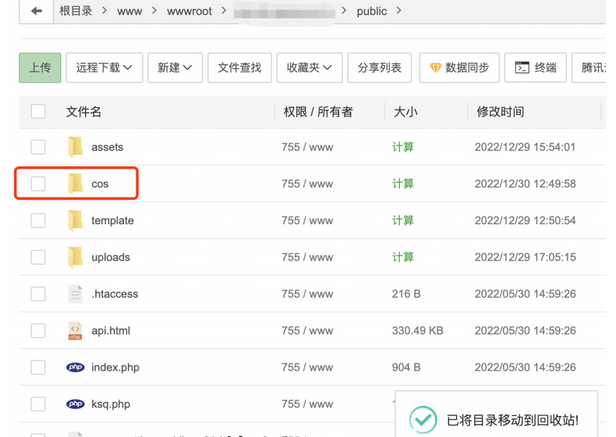This screenshot has height=437, width=616.
Task: Check the assets folder checkbox
Action: click(x=38, y=147)
